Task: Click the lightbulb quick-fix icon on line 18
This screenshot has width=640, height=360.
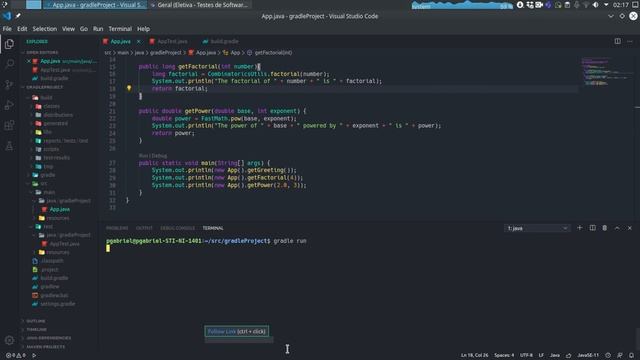Action: pyautogui.click(x=129, y=88)
